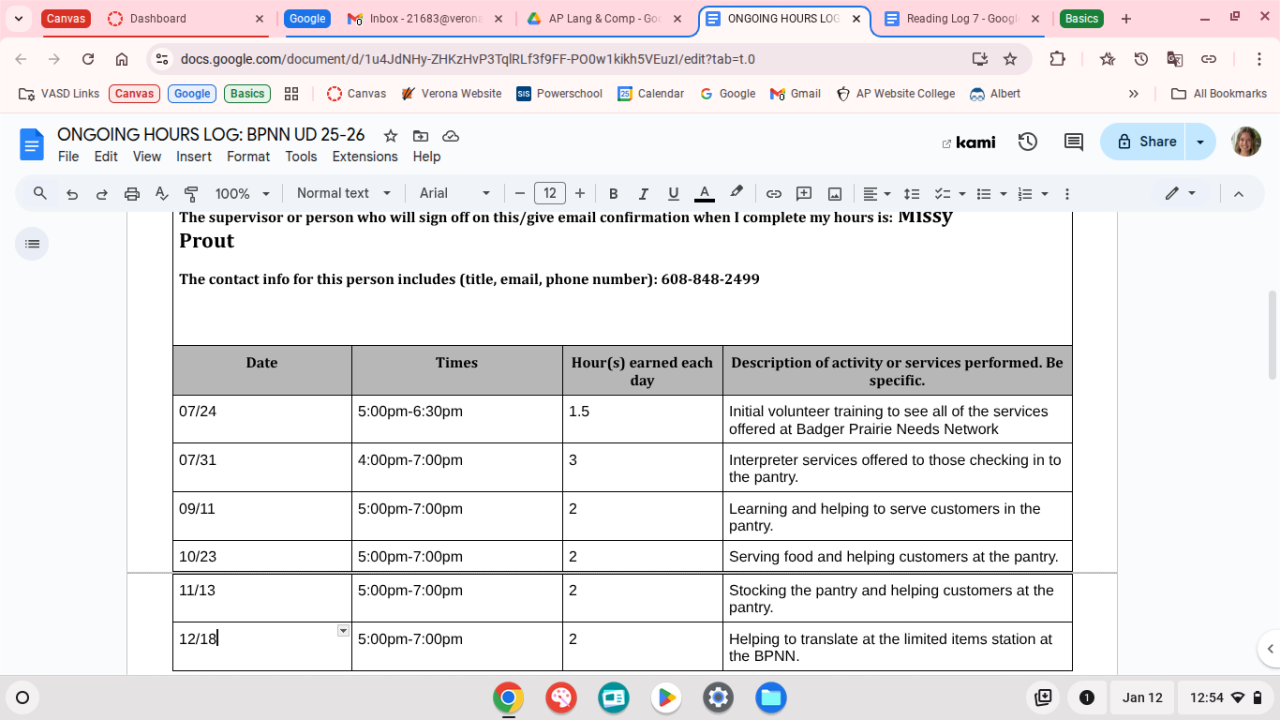Switch to the Reading Log 7 tab
The height and width of the screenshot is (720, 1280).
click(x=959, y=19)
